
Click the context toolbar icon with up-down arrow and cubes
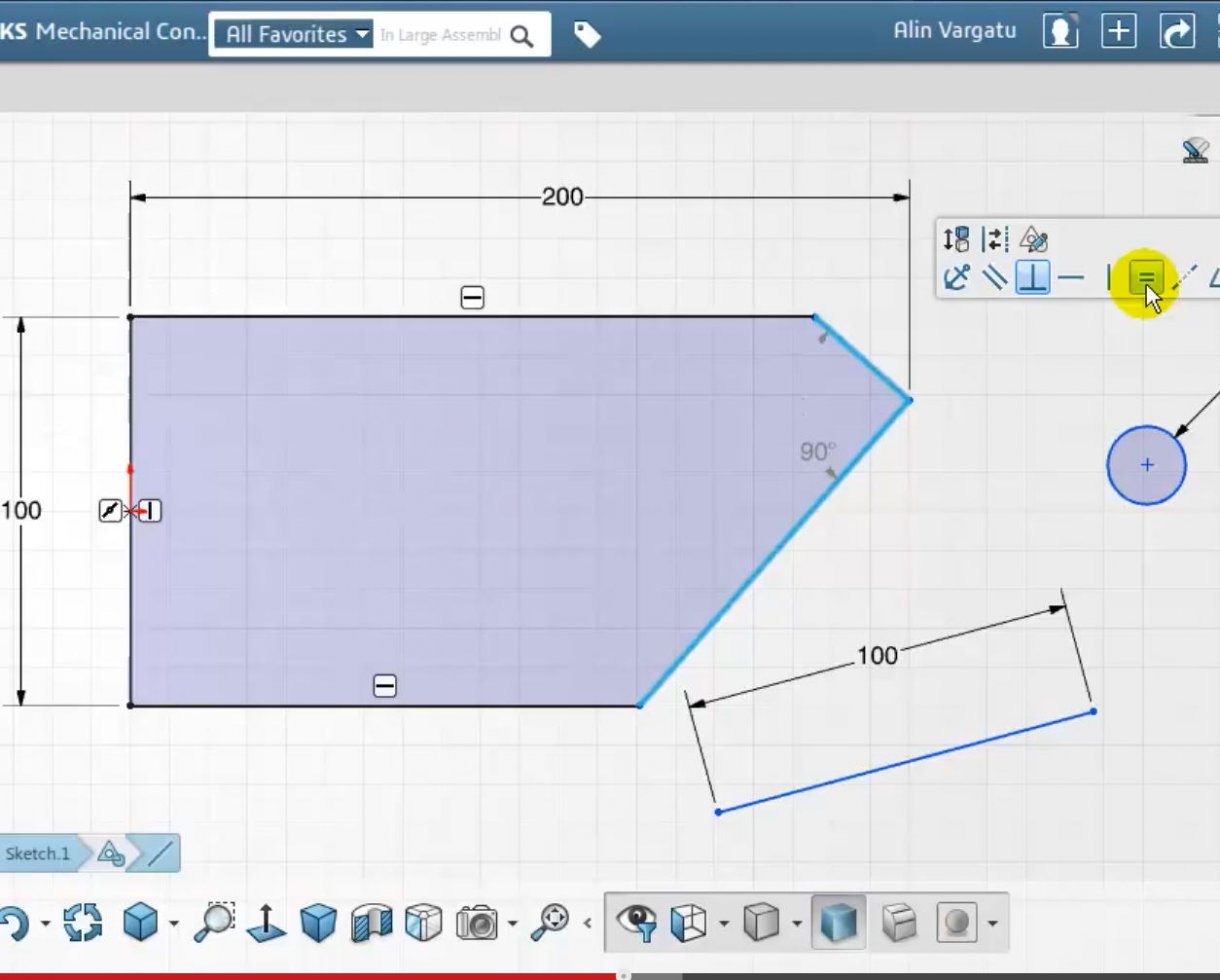click(956, 239)
